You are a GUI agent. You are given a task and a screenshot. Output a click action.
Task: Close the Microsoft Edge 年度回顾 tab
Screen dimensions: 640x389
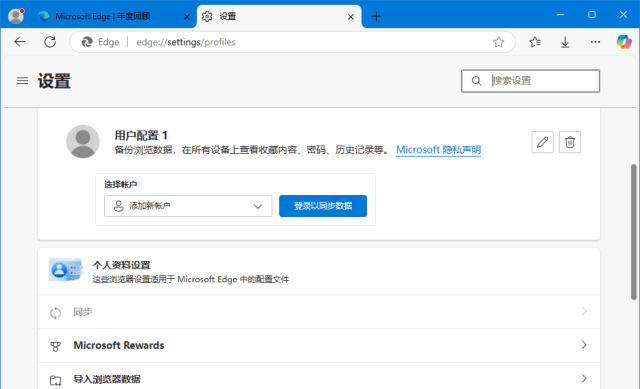pyautogui.click(x=187, y=17)
